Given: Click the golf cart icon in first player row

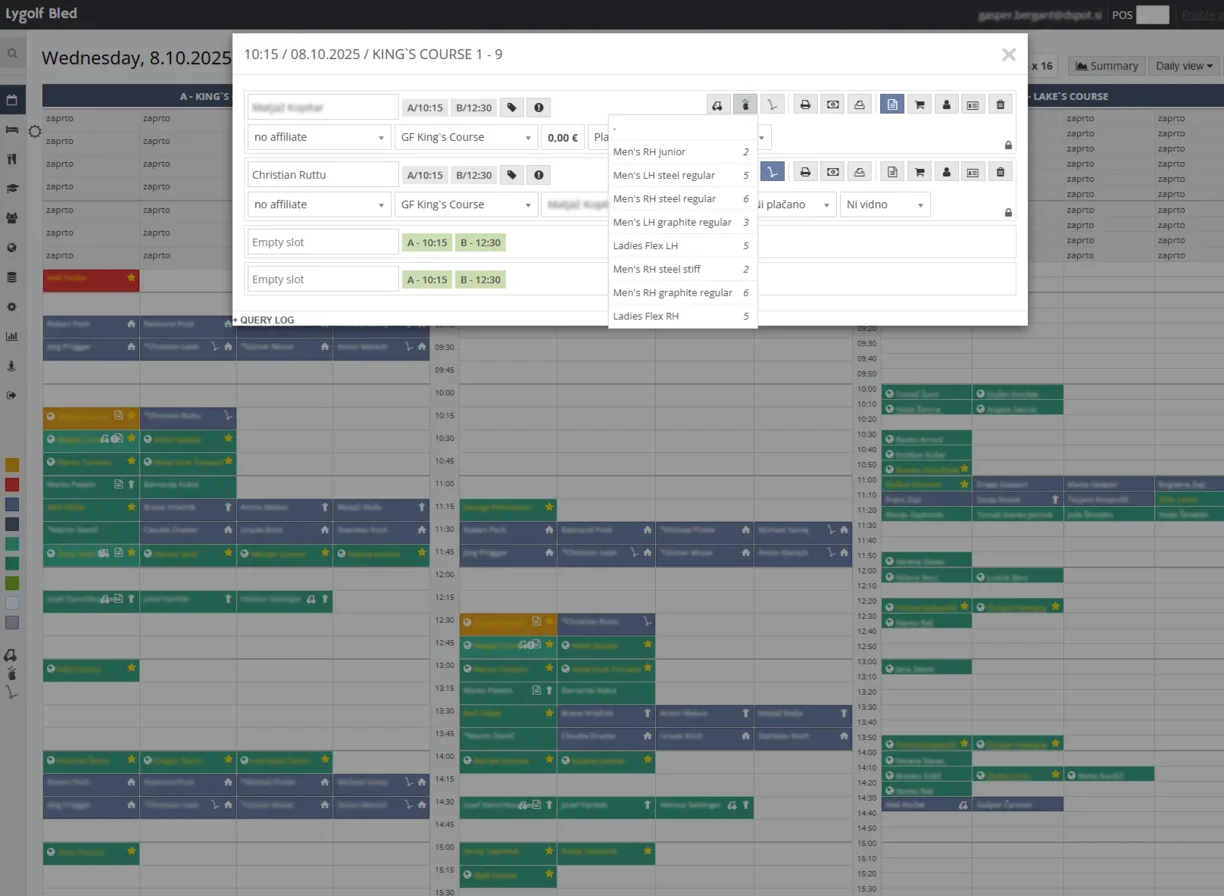Looking at the screenshot, I should tap(717, 104).
